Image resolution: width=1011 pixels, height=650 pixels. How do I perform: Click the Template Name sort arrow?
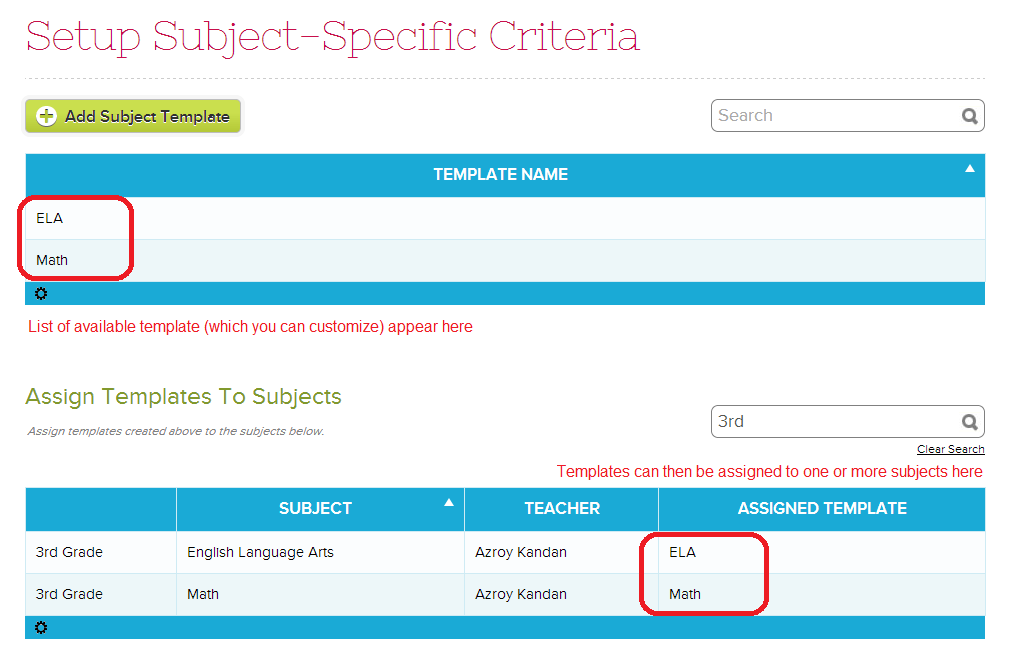click(x=969, y=169)
